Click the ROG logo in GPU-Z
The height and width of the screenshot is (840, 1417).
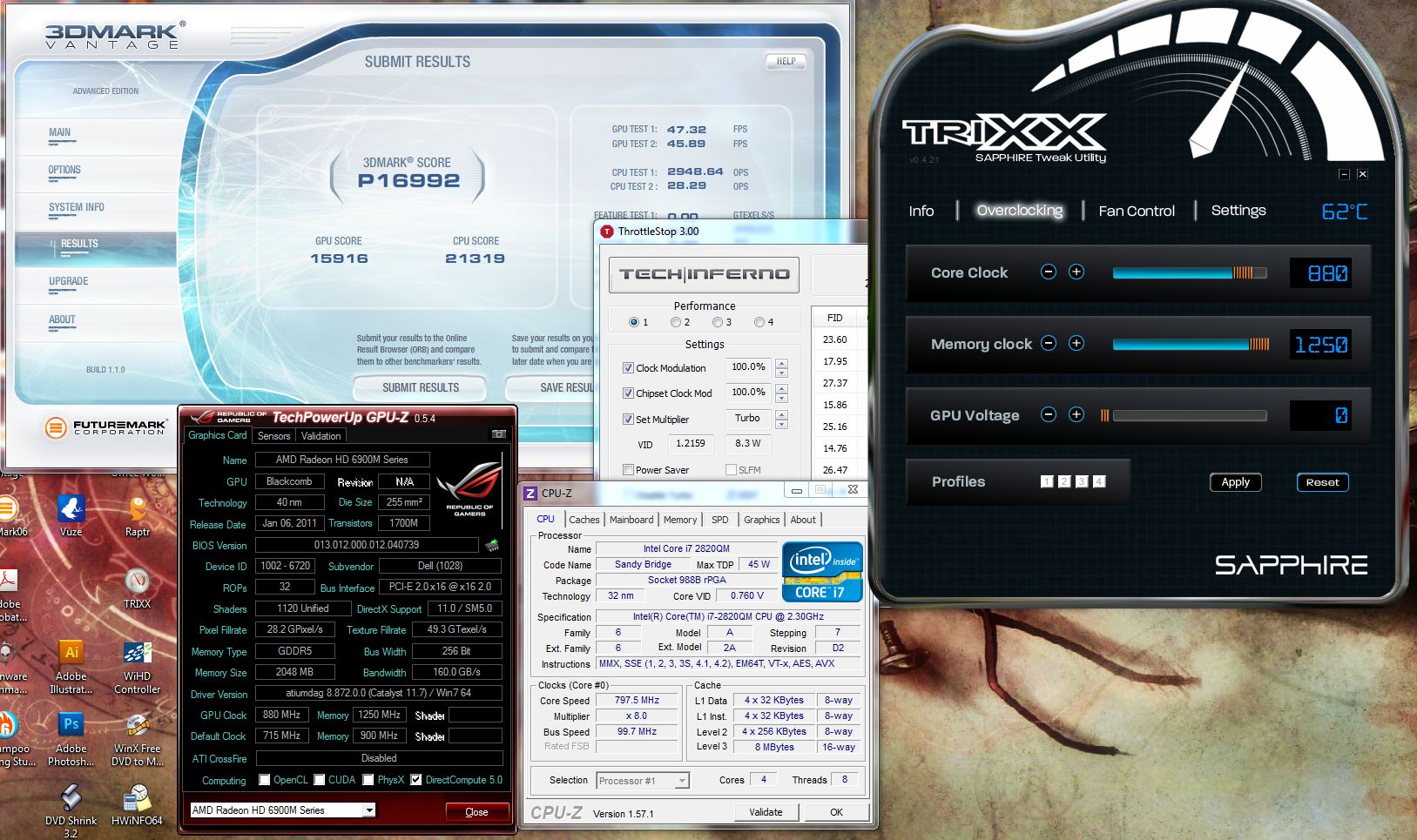click(x=469, y=488)
